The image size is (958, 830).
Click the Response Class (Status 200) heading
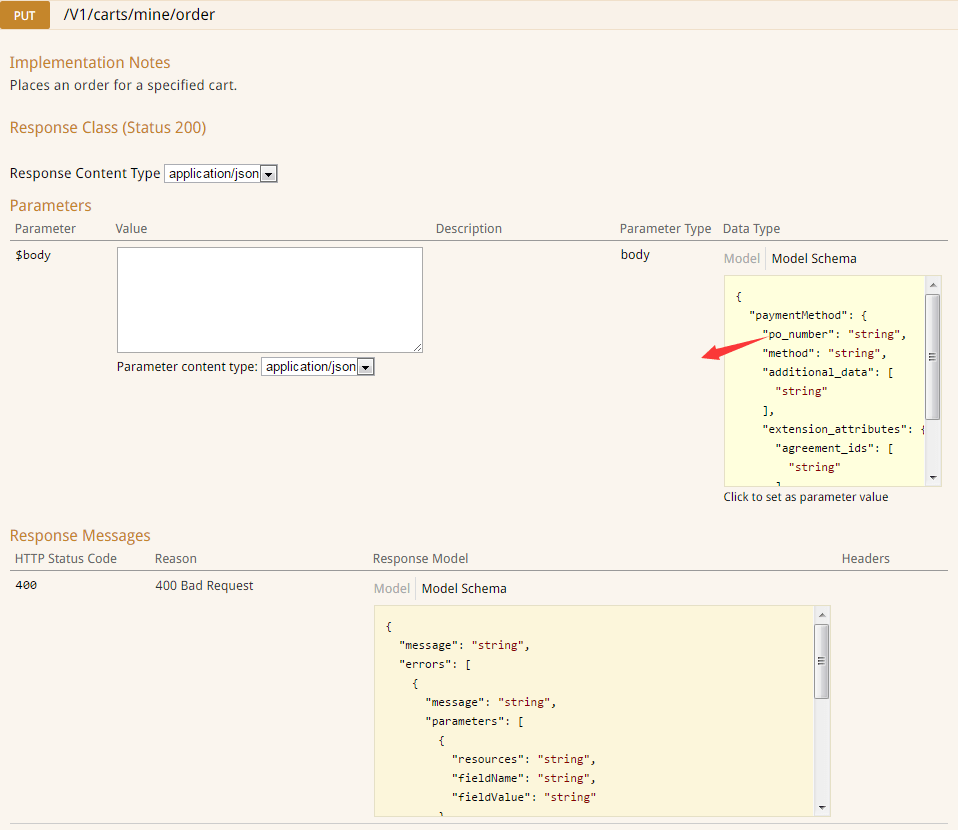click(x=108, y=127)
